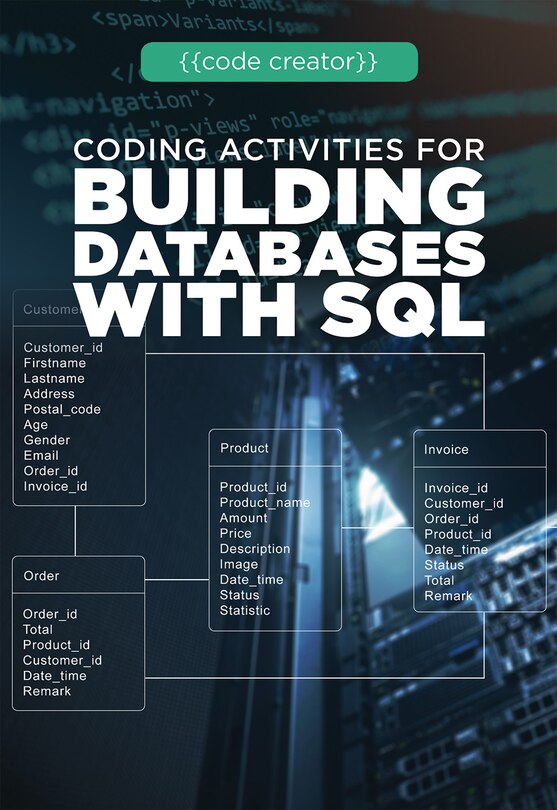Click "Invoice_id" in the Invoice table
This screenshot has width=557, height=810.
coord(456,488)
